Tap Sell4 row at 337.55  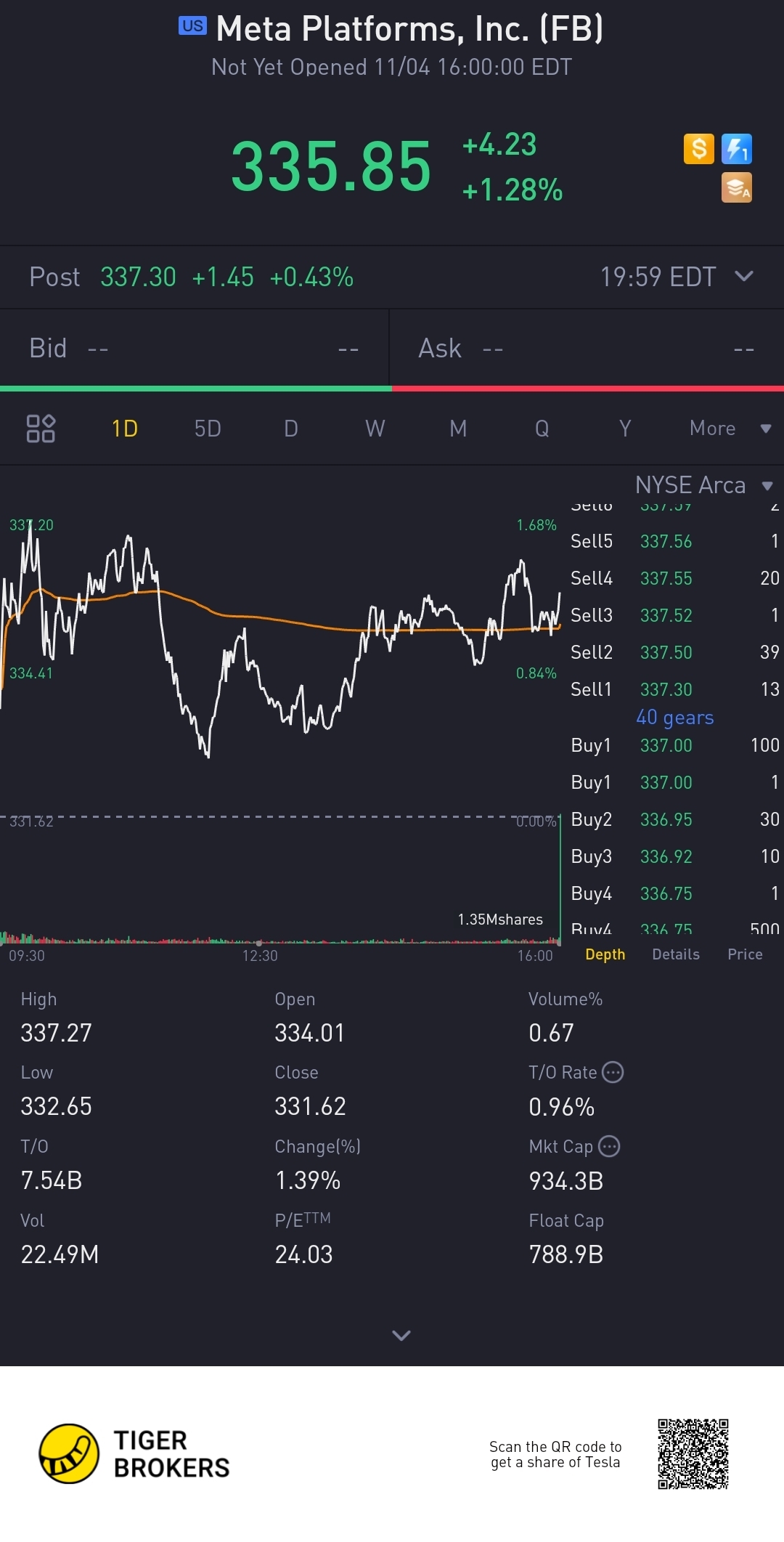pos(675,578)
